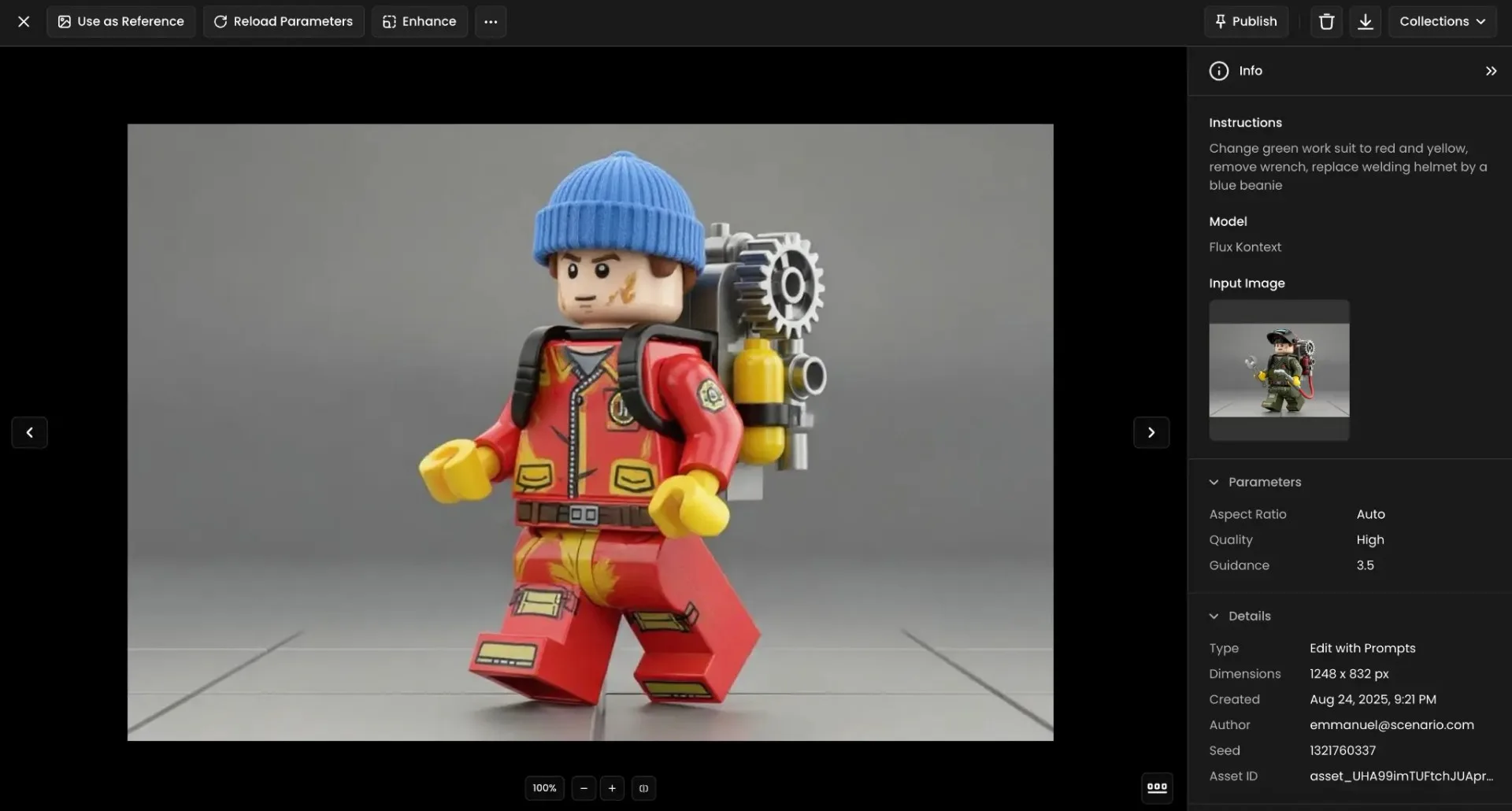The width and height of the screenshot is (1512, 811).
Task: Collapse the Parameters section
Action: point(1214,481)
